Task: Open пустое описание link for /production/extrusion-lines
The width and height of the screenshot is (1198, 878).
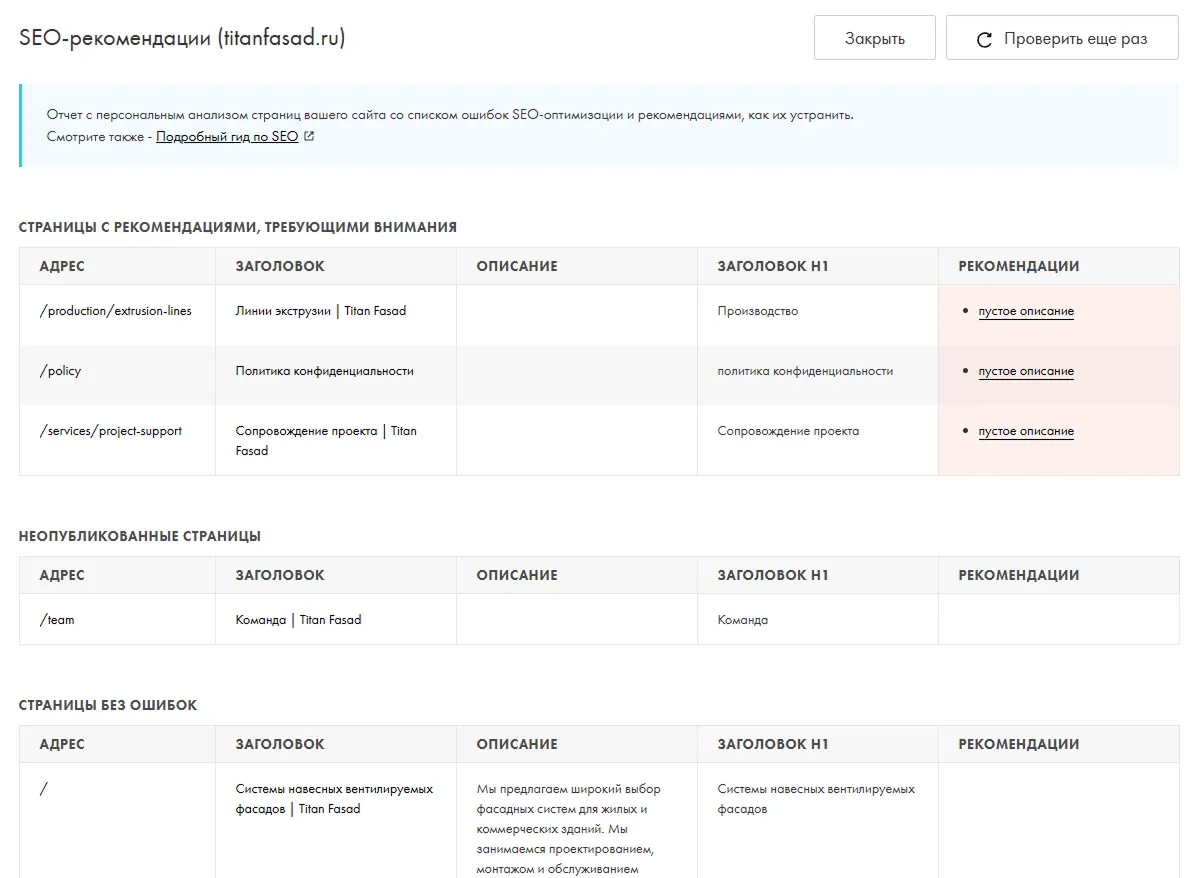Action: (1025, 311)
